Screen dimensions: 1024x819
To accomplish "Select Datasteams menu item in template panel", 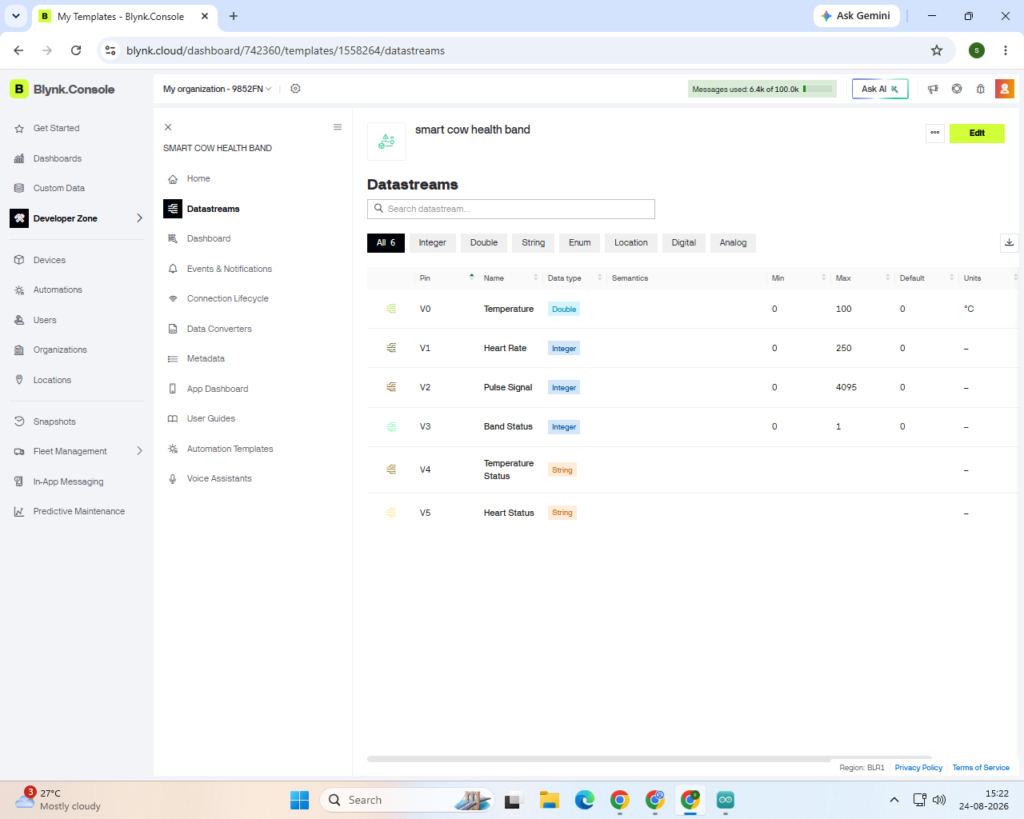I will [213, 209].
